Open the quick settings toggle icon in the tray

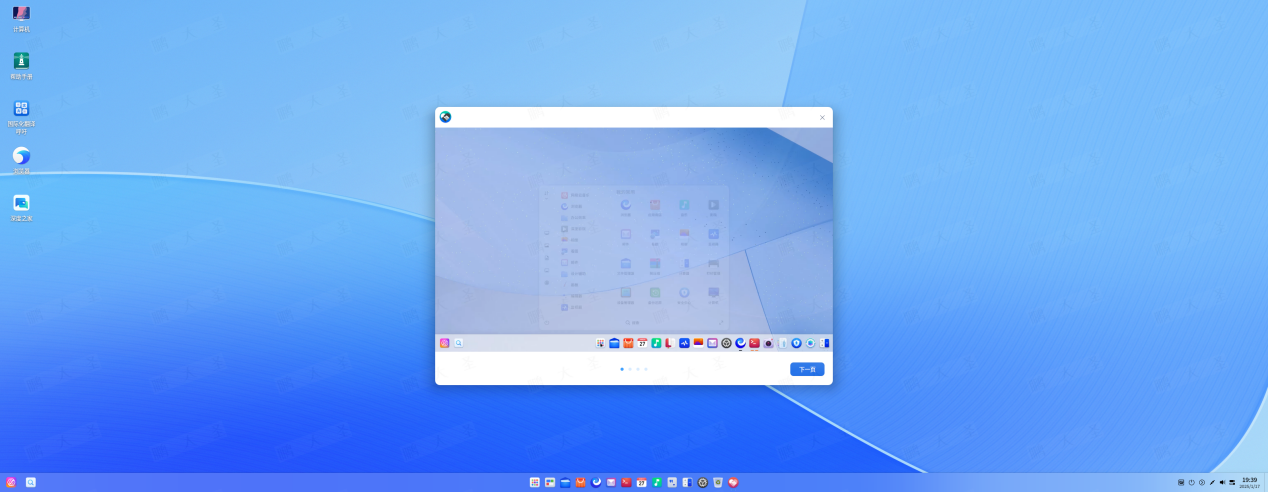[x=1232, y=482]
